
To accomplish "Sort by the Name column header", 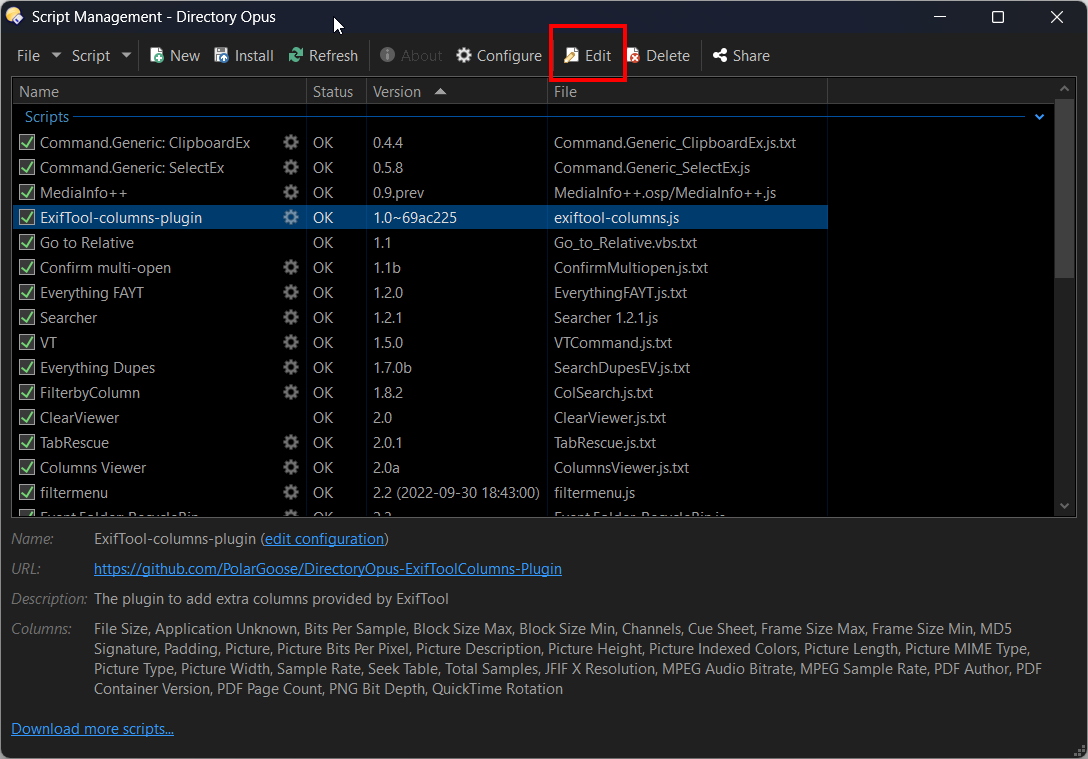I will pos(159,92).
